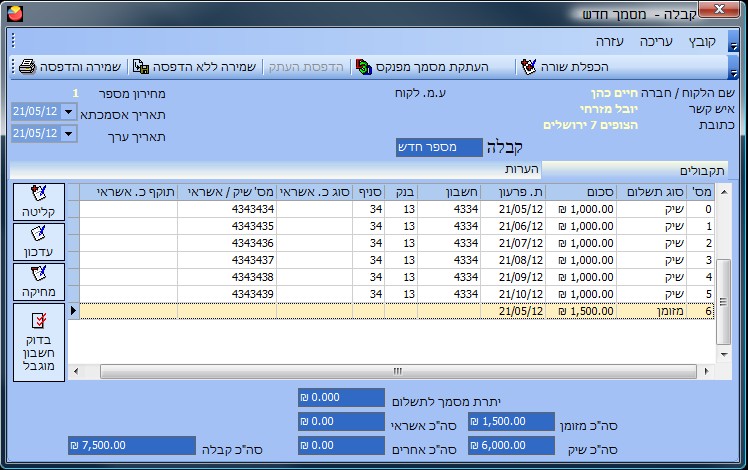Screen dimensions: 748x470
Task: Close the קבלה - מסמך חדש window
Action: (720, 9)
